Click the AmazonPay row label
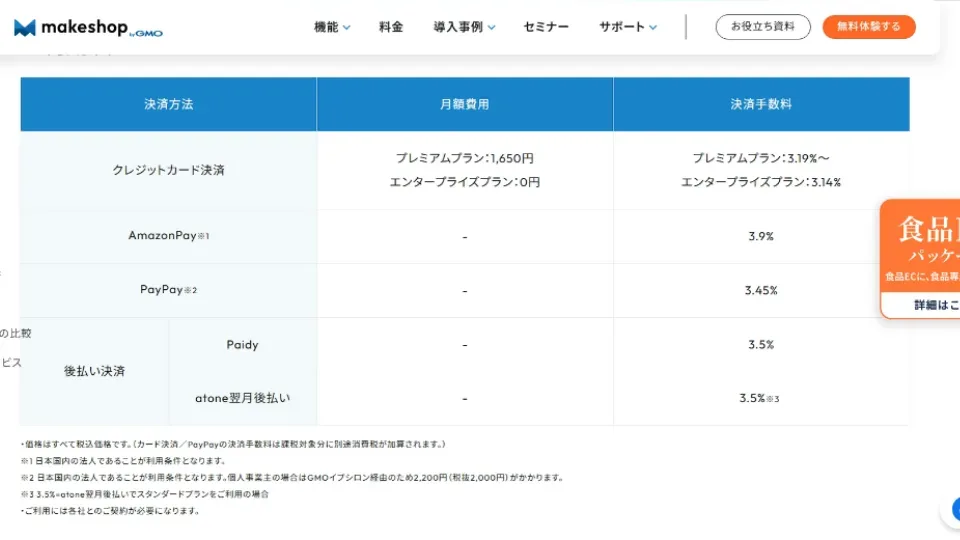Viewport: 960px width, 540px height. (x=168, y=236)
